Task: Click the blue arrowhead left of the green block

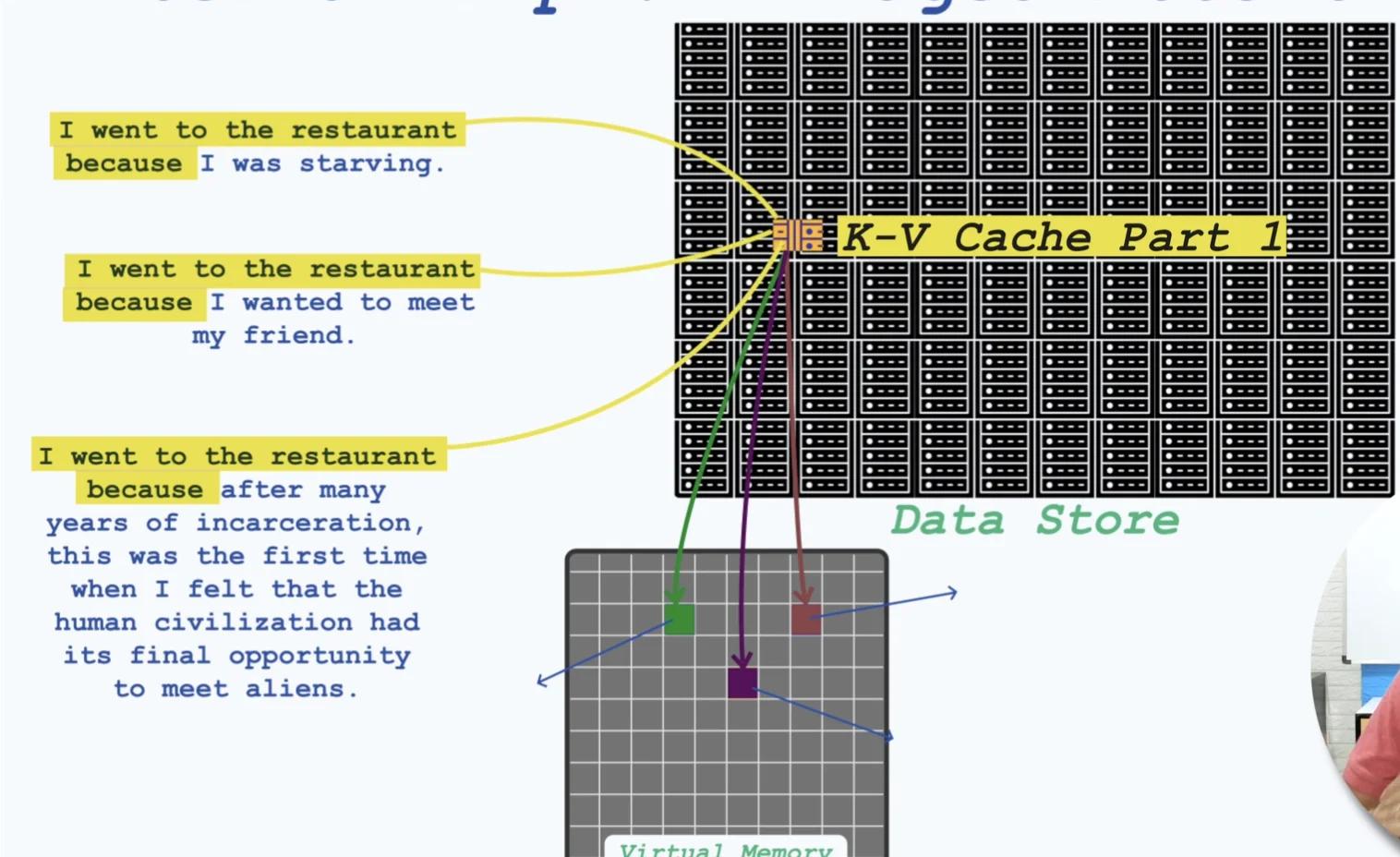Action: [x=541, y=682]
